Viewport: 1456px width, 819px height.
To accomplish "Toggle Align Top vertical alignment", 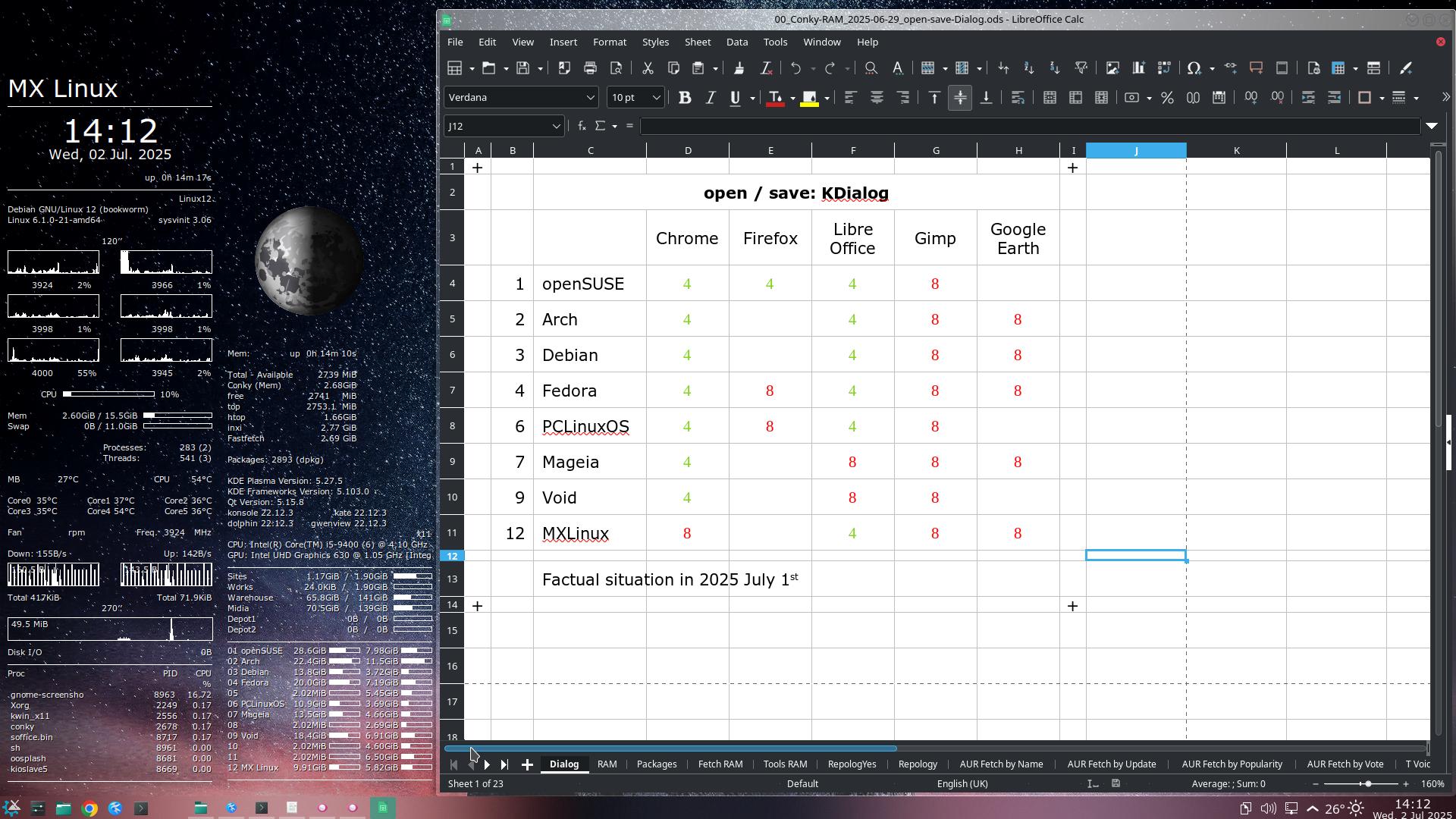I will click(x=934, y=98).
